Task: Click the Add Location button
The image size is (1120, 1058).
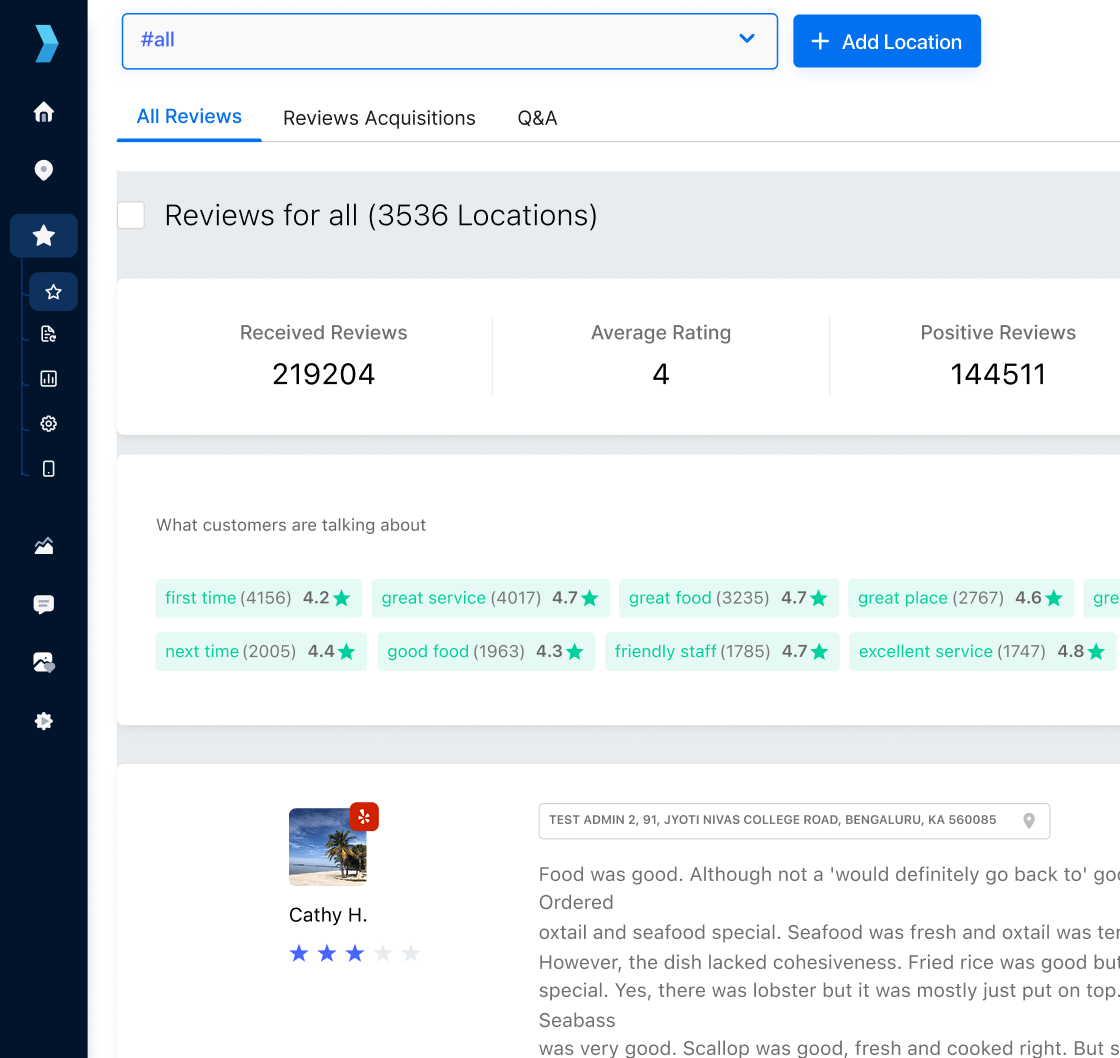Action: point(886,41)
